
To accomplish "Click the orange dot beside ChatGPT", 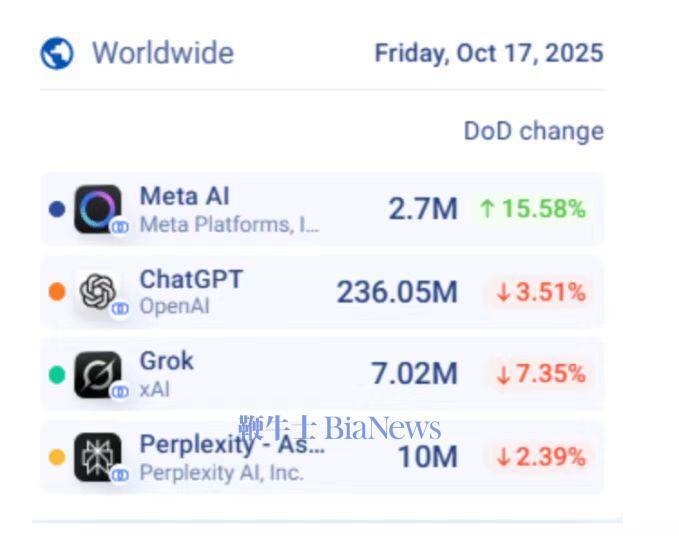I will pos(56,292).
